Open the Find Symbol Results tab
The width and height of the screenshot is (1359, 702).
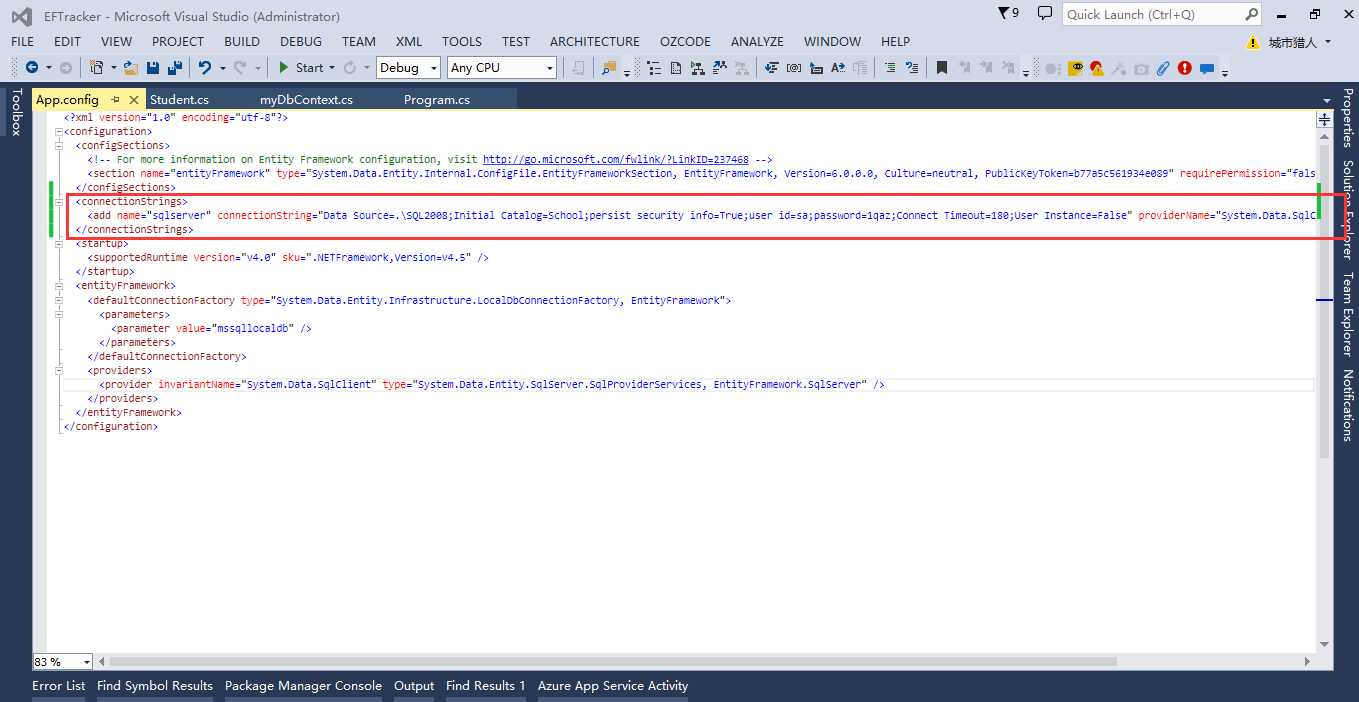click(155, 686)
